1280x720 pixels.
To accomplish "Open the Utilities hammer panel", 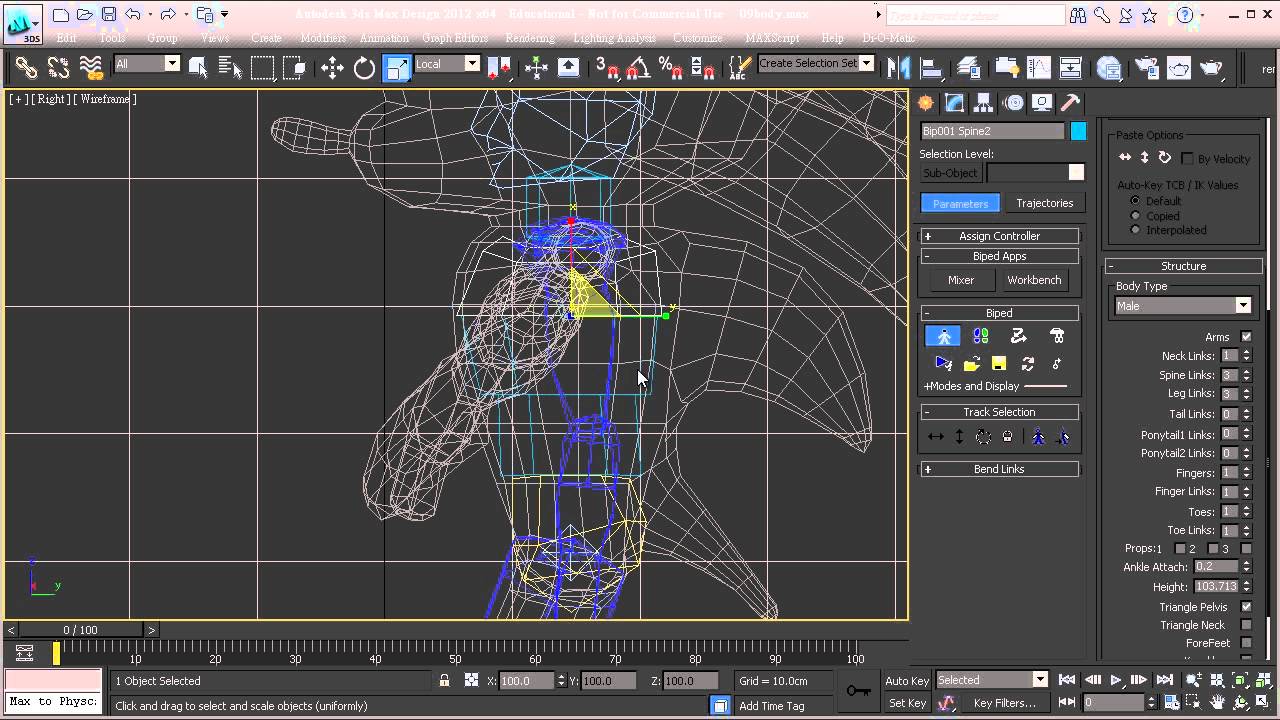I will click(1070, 103).
